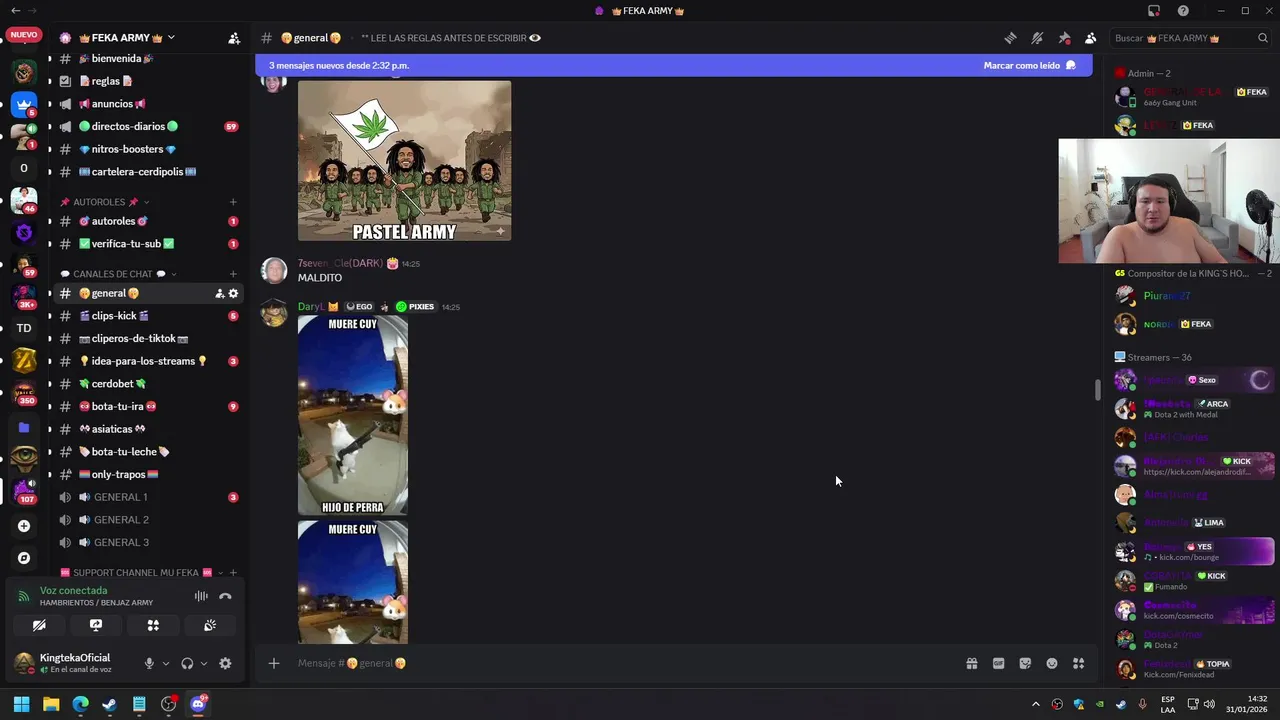Click create invite icon on general channel
The width and height of the screenshot is (1280, 720).
pyautogui.click(x=219, y=294)
